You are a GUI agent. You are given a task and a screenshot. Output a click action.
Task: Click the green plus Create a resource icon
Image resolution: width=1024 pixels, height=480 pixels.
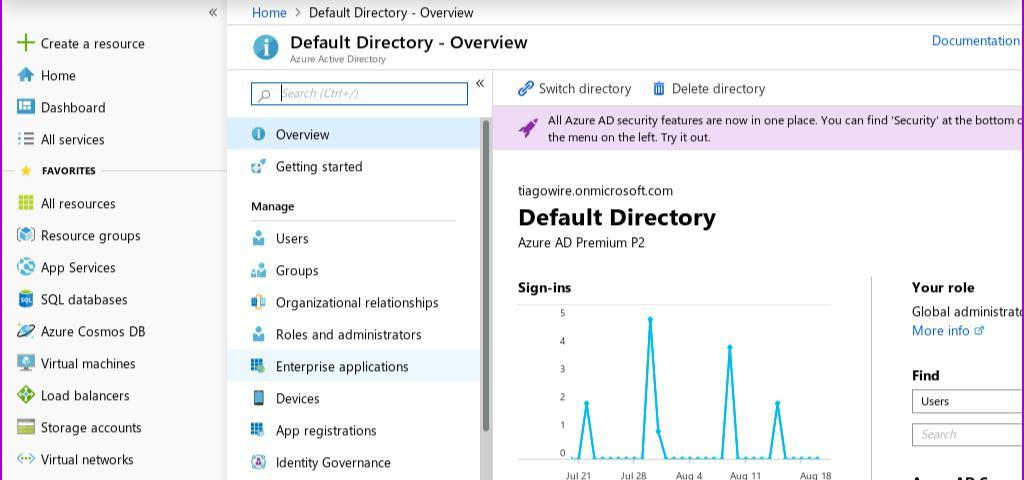pos(25,43)
